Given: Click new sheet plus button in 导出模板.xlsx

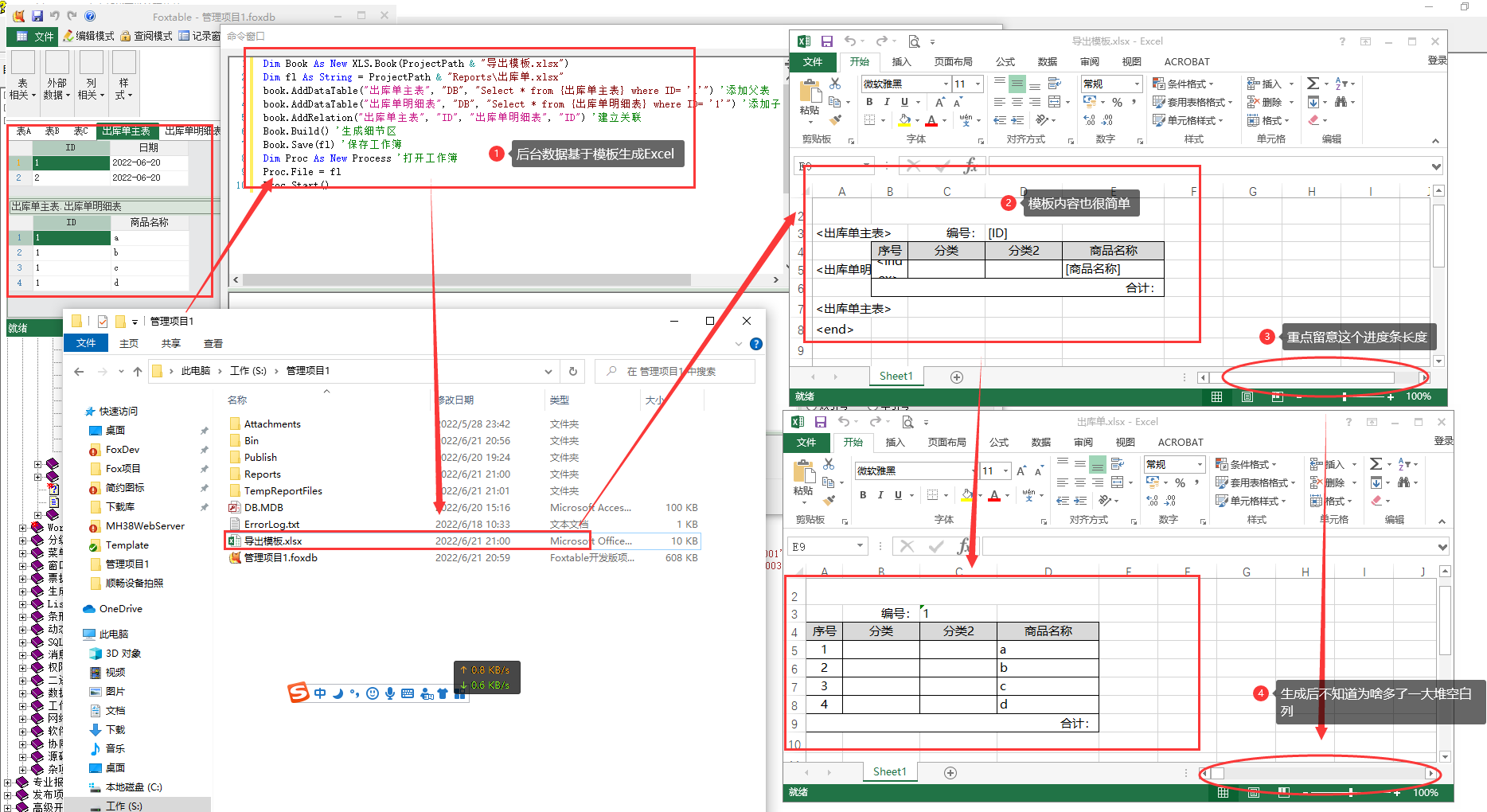Looking at the screenshot, I should (x=957, y=377).
